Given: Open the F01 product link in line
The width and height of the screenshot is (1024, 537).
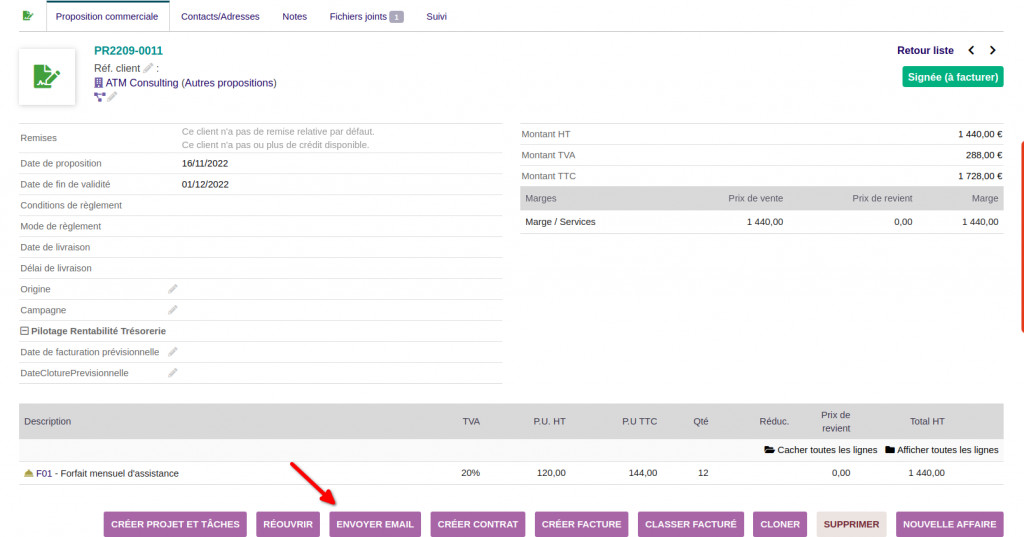Looking at the screenshot, I should coord(43,473).
